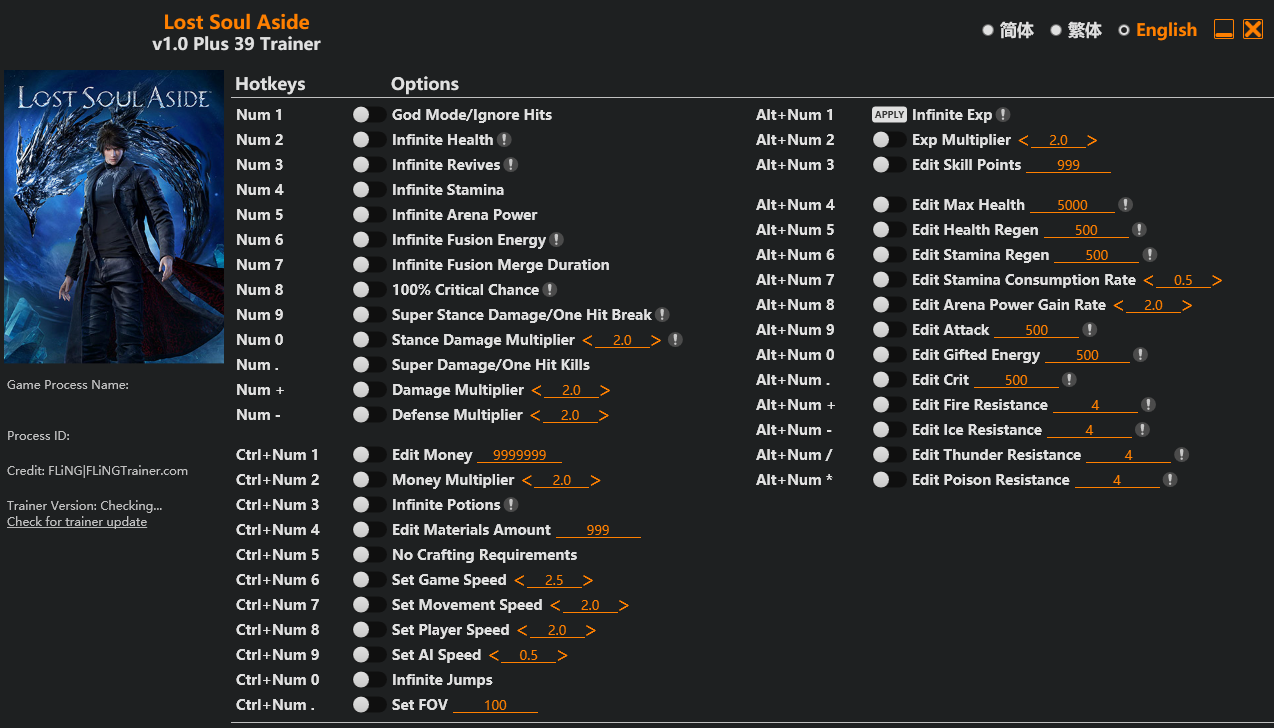The image size is (1274, 728).
Task: Minimize the trainer window
Action: coord(1224,29)
